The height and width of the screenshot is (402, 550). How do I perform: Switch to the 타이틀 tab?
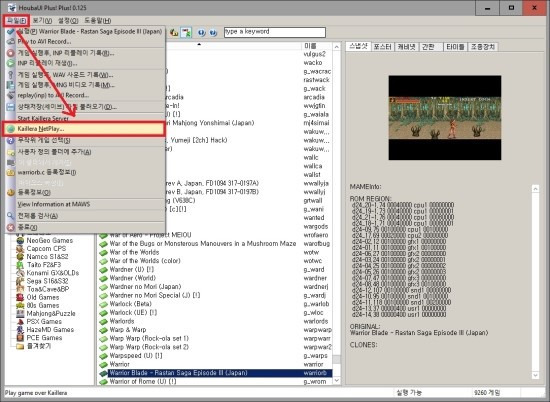pos(455,47)
